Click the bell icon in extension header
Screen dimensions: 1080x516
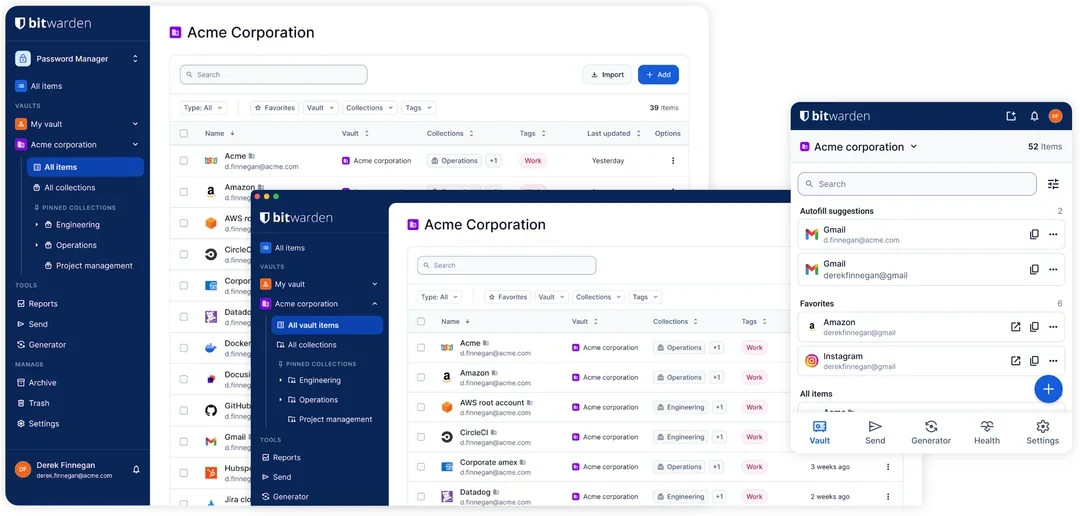(x=1034, y=116)
